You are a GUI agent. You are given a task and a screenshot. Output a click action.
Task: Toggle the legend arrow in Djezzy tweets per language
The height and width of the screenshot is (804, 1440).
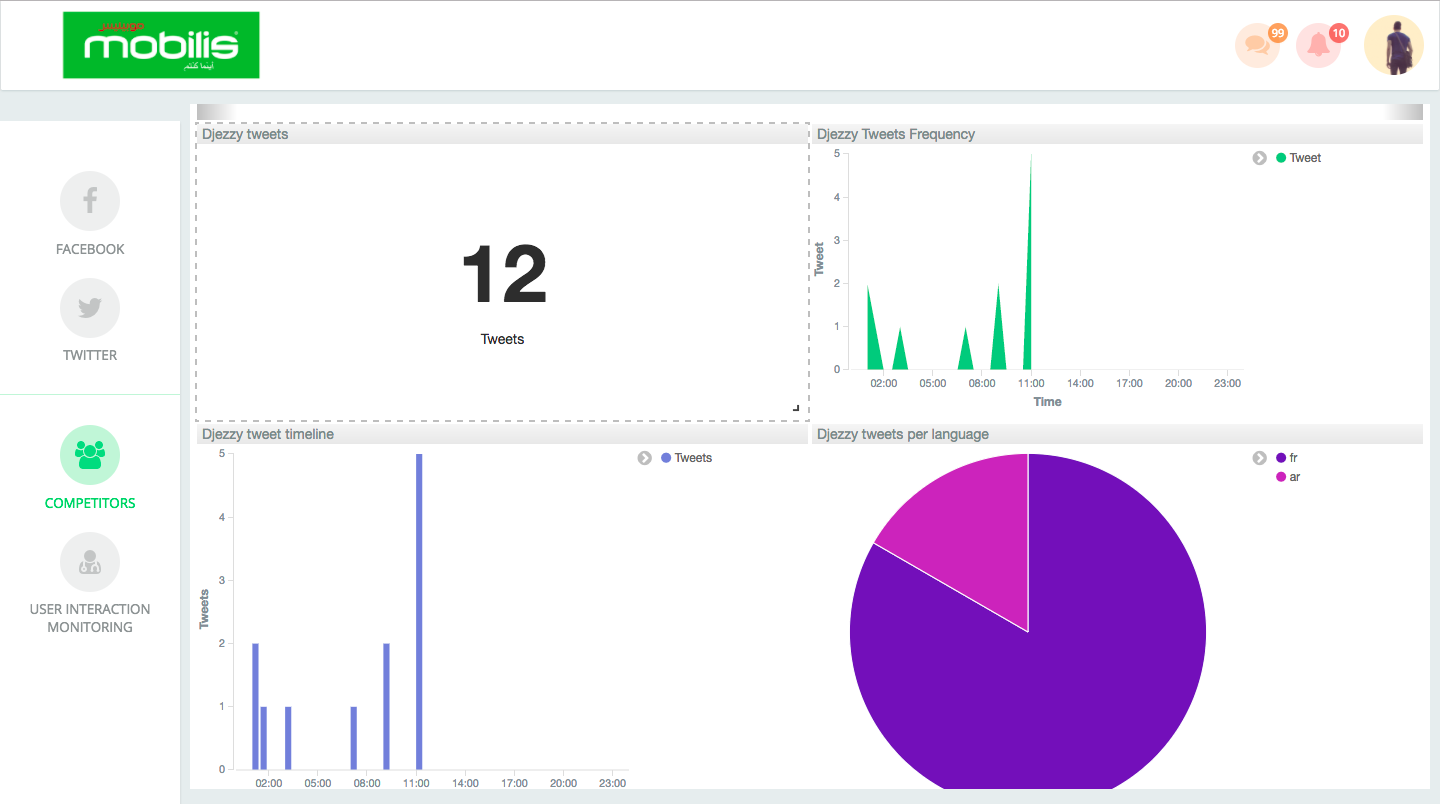pyautogui.click(x=1260, y=458)
